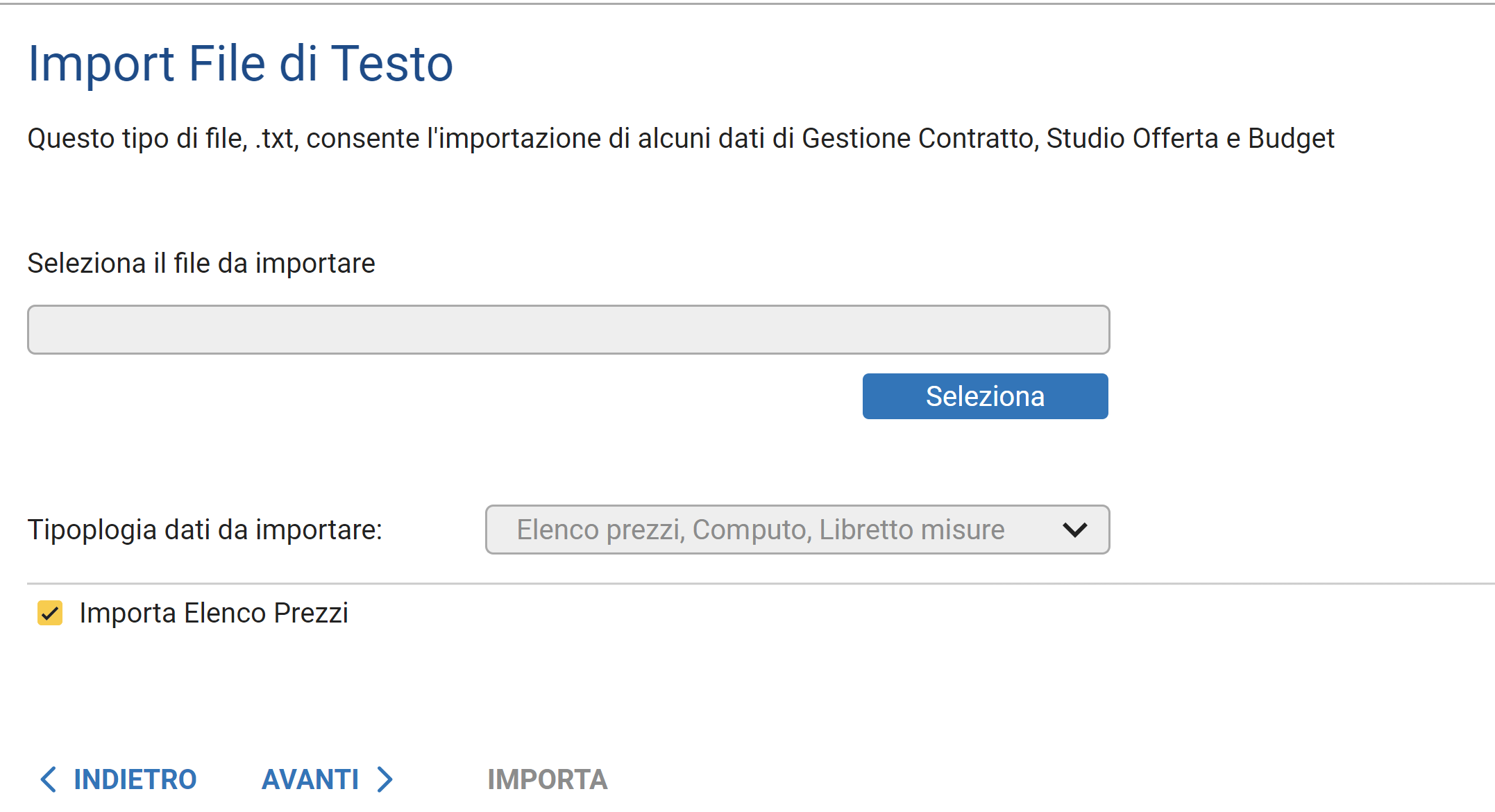Image resolution: width=1495 pixels, height=812 pixels.
Task: Click the Tipoplogia dati da importare label
Action: [205, 530]
